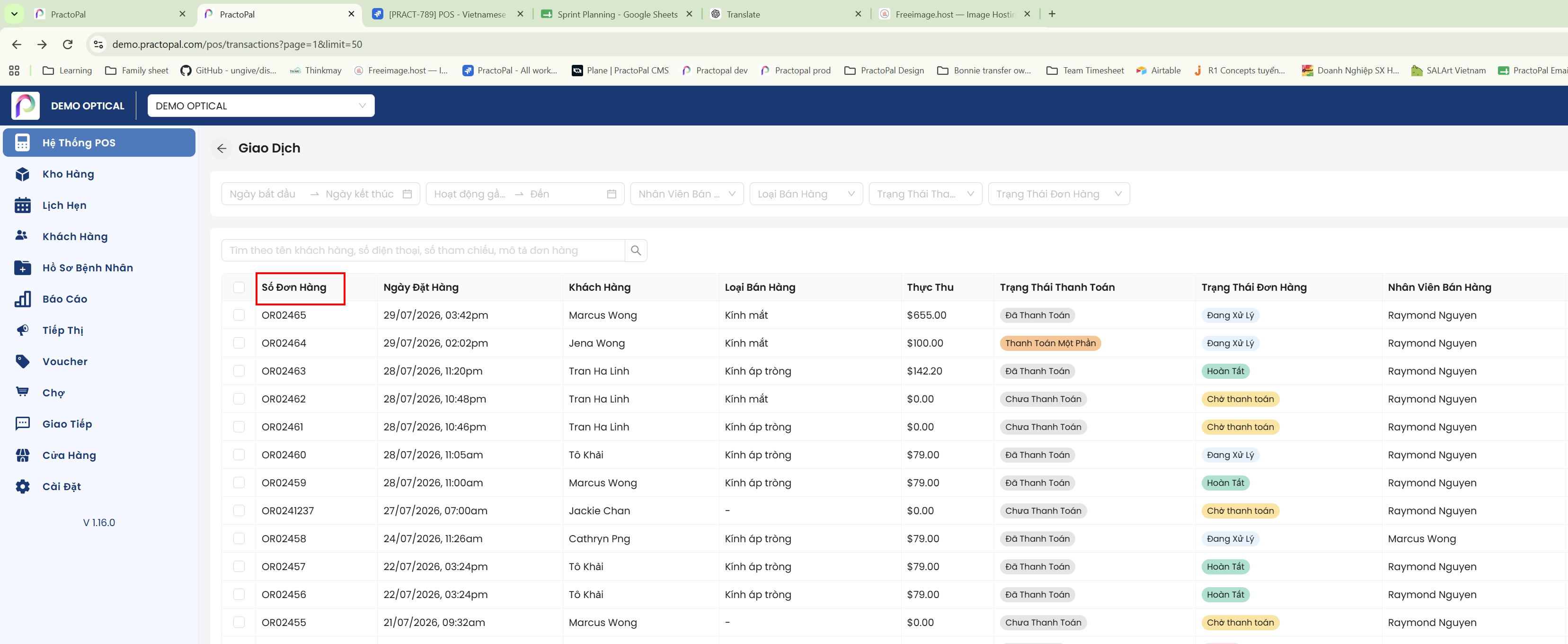Click the Chợ shopping cart icon

pyautogui.click(x=23, y=392)
